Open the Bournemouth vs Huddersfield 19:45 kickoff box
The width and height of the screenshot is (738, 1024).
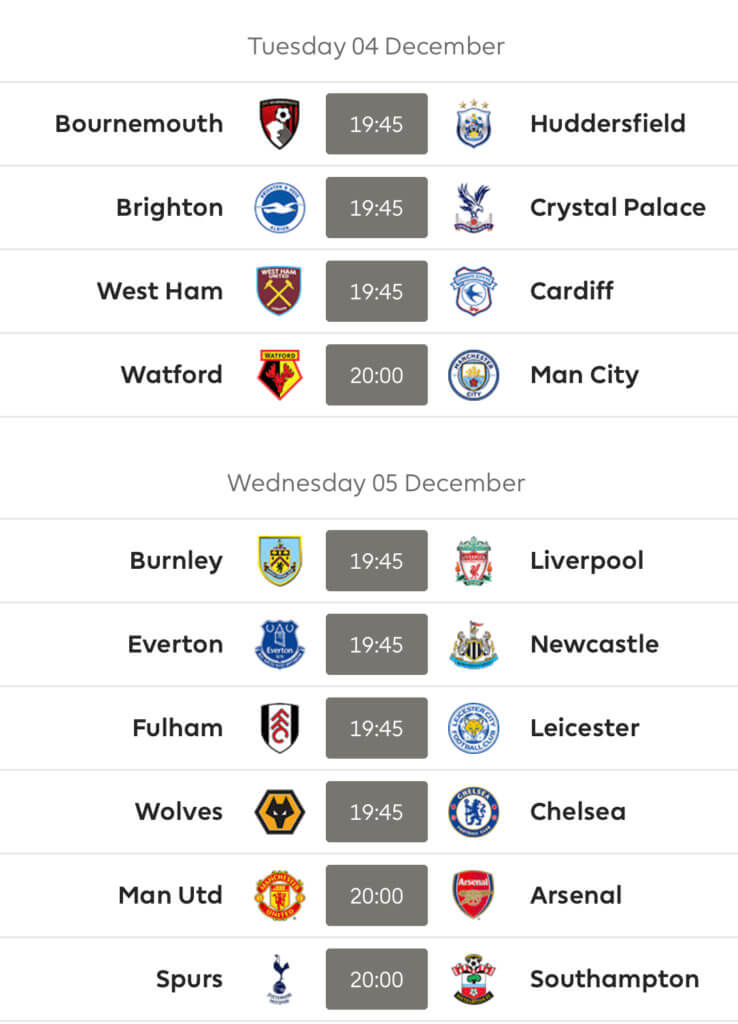[377, 123]
